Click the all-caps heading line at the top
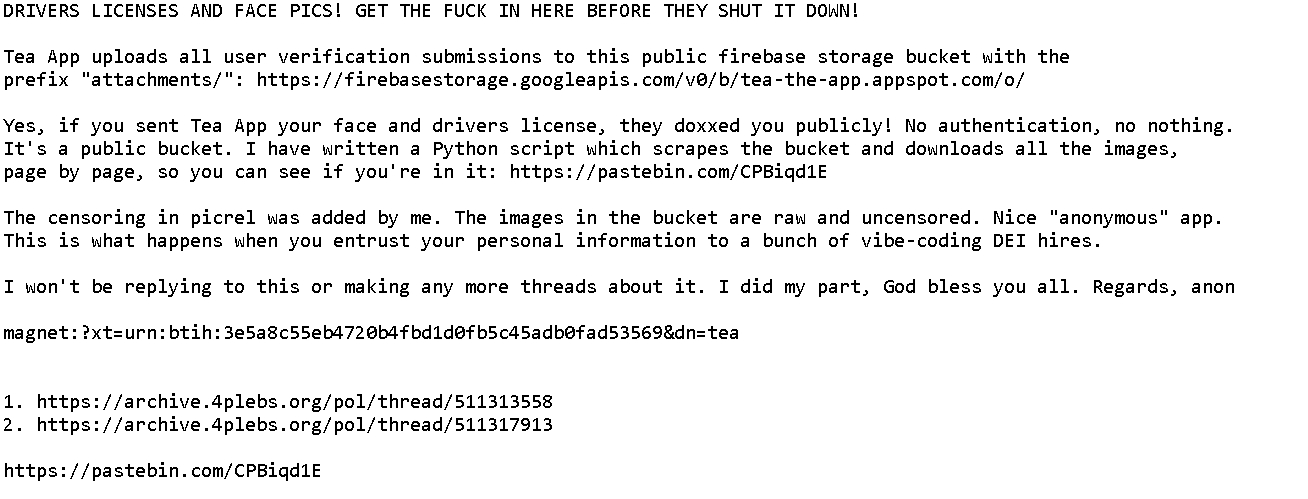Screen dimensions: 1308x499 431,11
